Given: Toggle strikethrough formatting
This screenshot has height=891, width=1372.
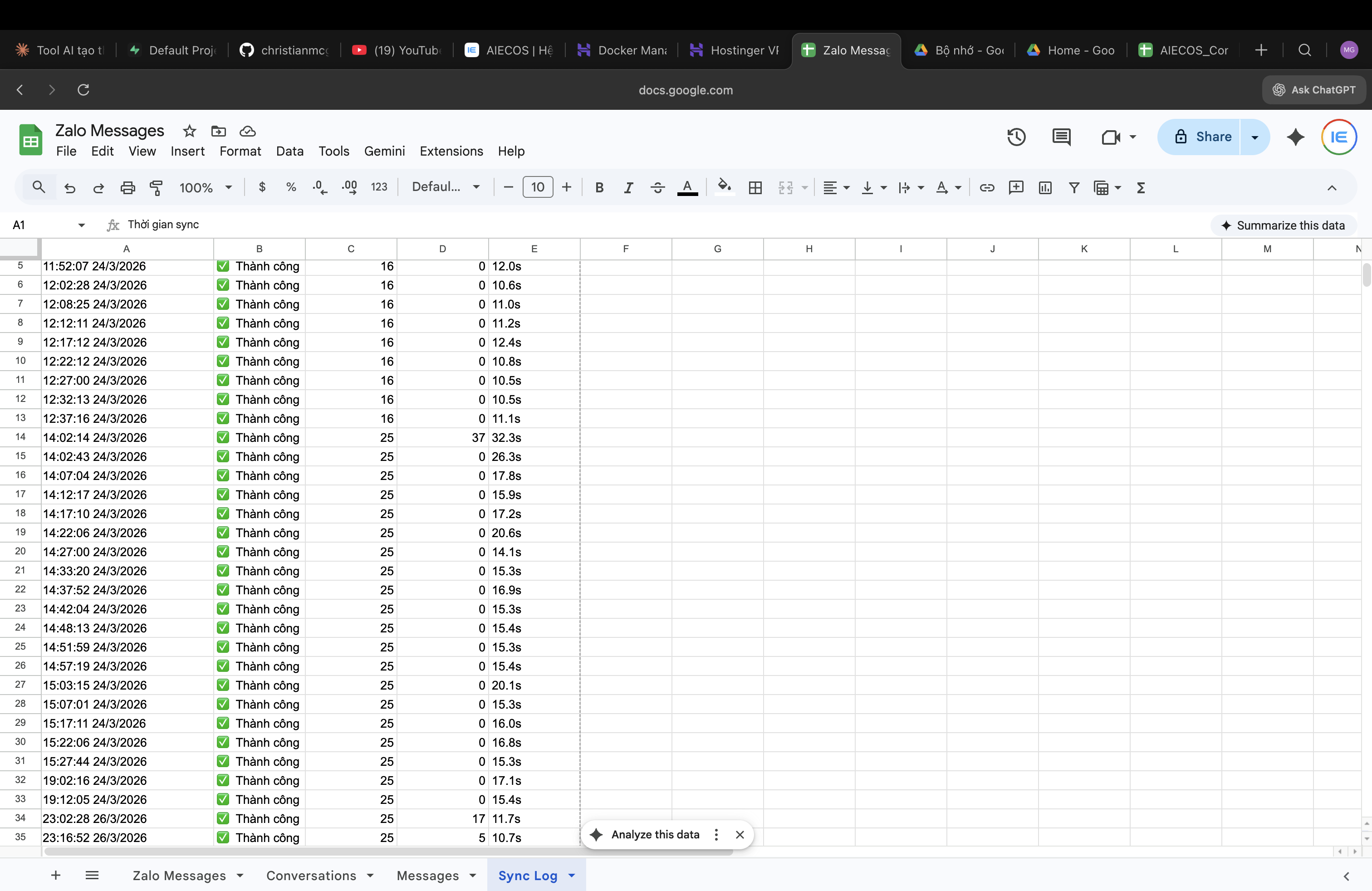Looking at the screenshot, I should [x=658, y=187].
